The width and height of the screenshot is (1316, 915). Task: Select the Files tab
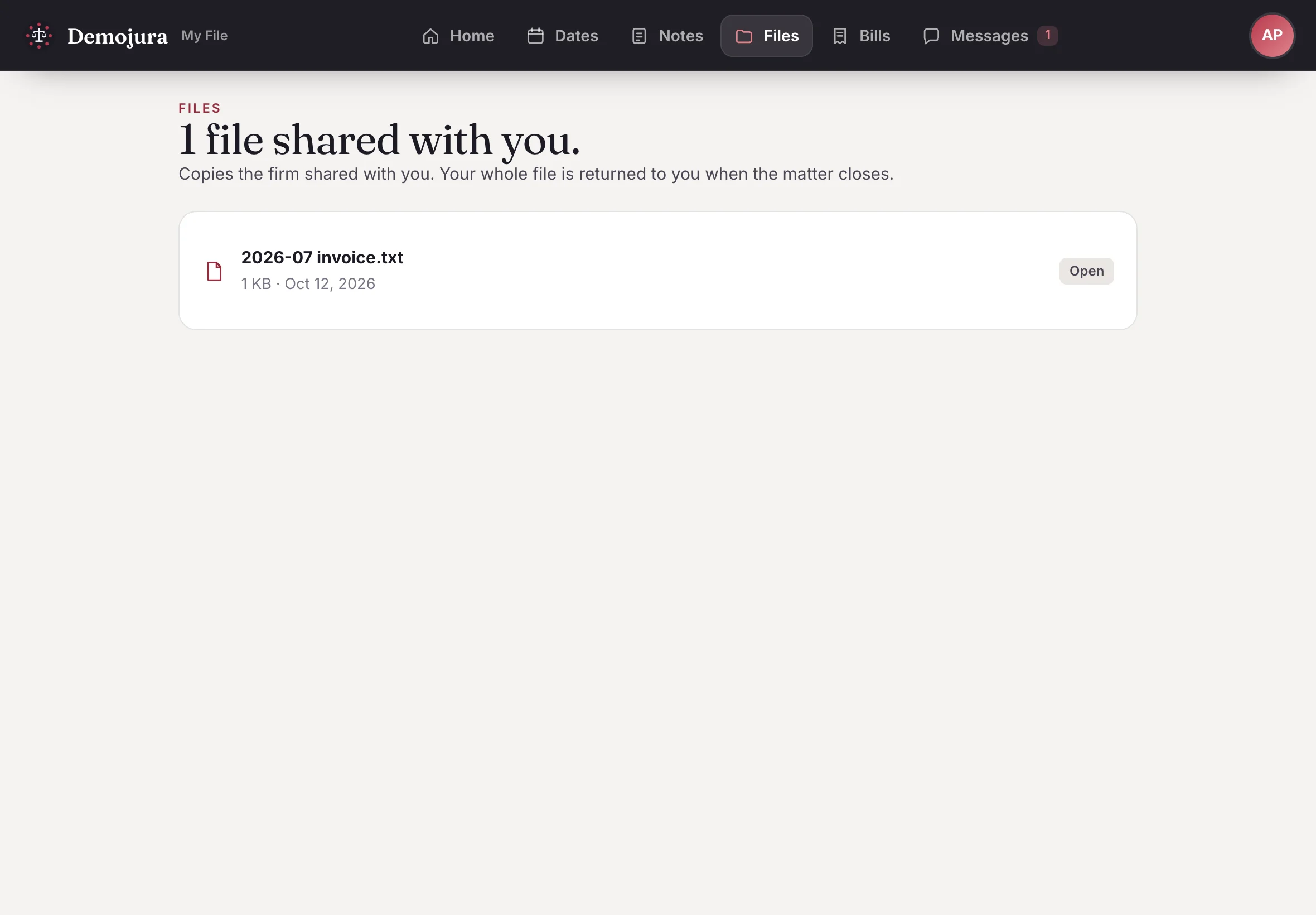(x=766, y=36)
